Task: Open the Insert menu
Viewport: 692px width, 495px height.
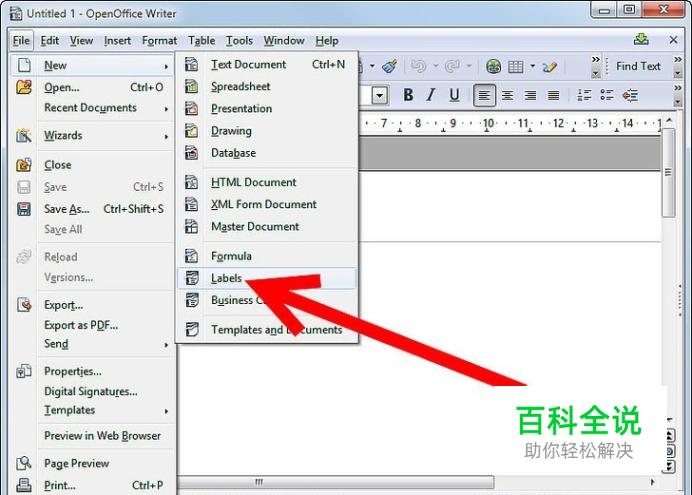Action: tap(117, 41)
